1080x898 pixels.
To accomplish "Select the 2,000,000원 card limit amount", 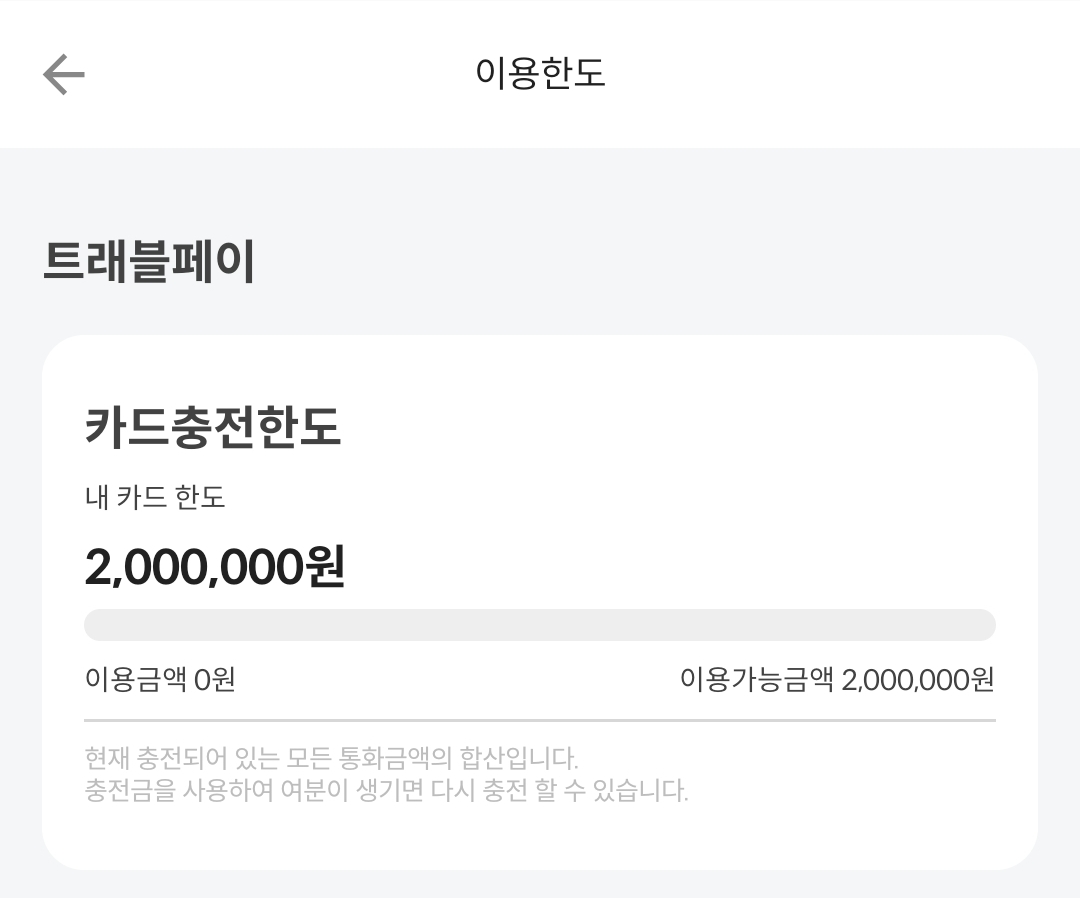I will [214, 566].
